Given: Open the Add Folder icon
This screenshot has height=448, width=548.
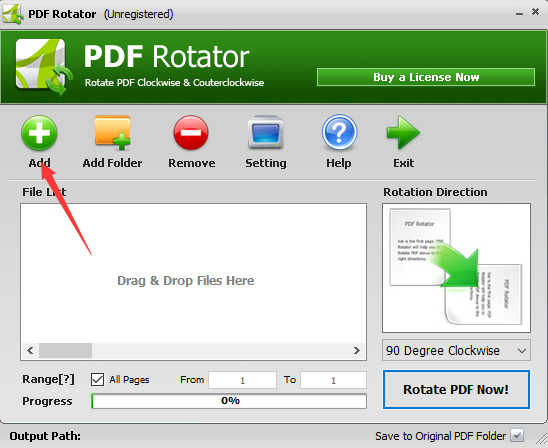Looking at the screenshot, I should click(112, 133).
